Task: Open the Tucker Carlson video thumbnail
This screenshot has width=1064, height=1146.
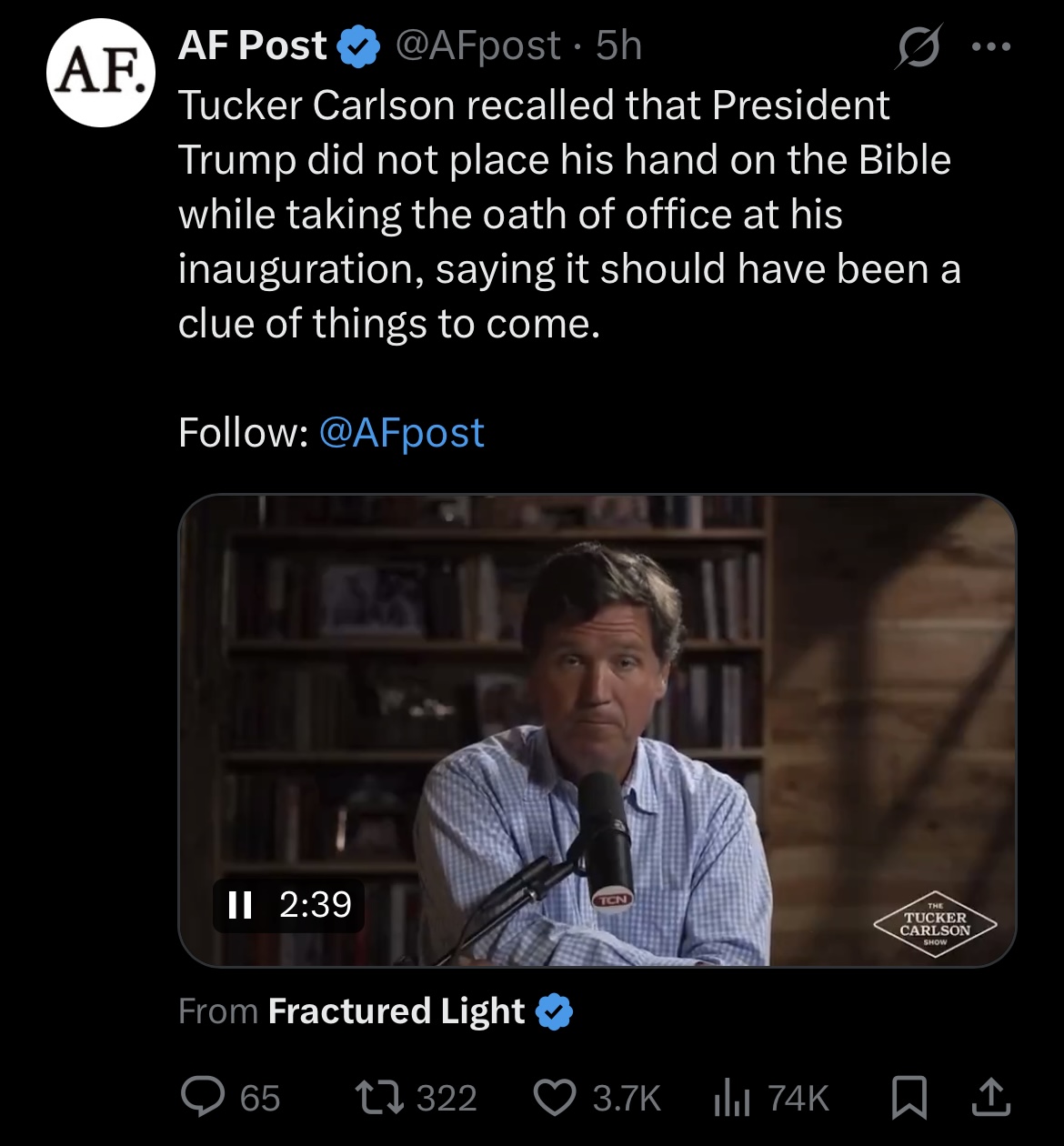Action: click(597, 729)
